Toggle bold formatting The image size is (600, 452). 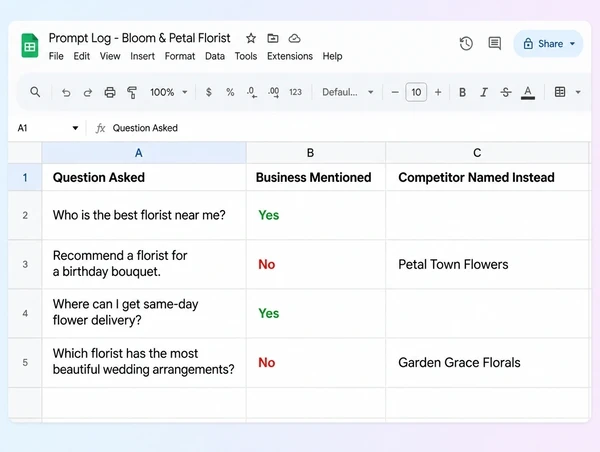pyautogui.click(x=462, y=92)
